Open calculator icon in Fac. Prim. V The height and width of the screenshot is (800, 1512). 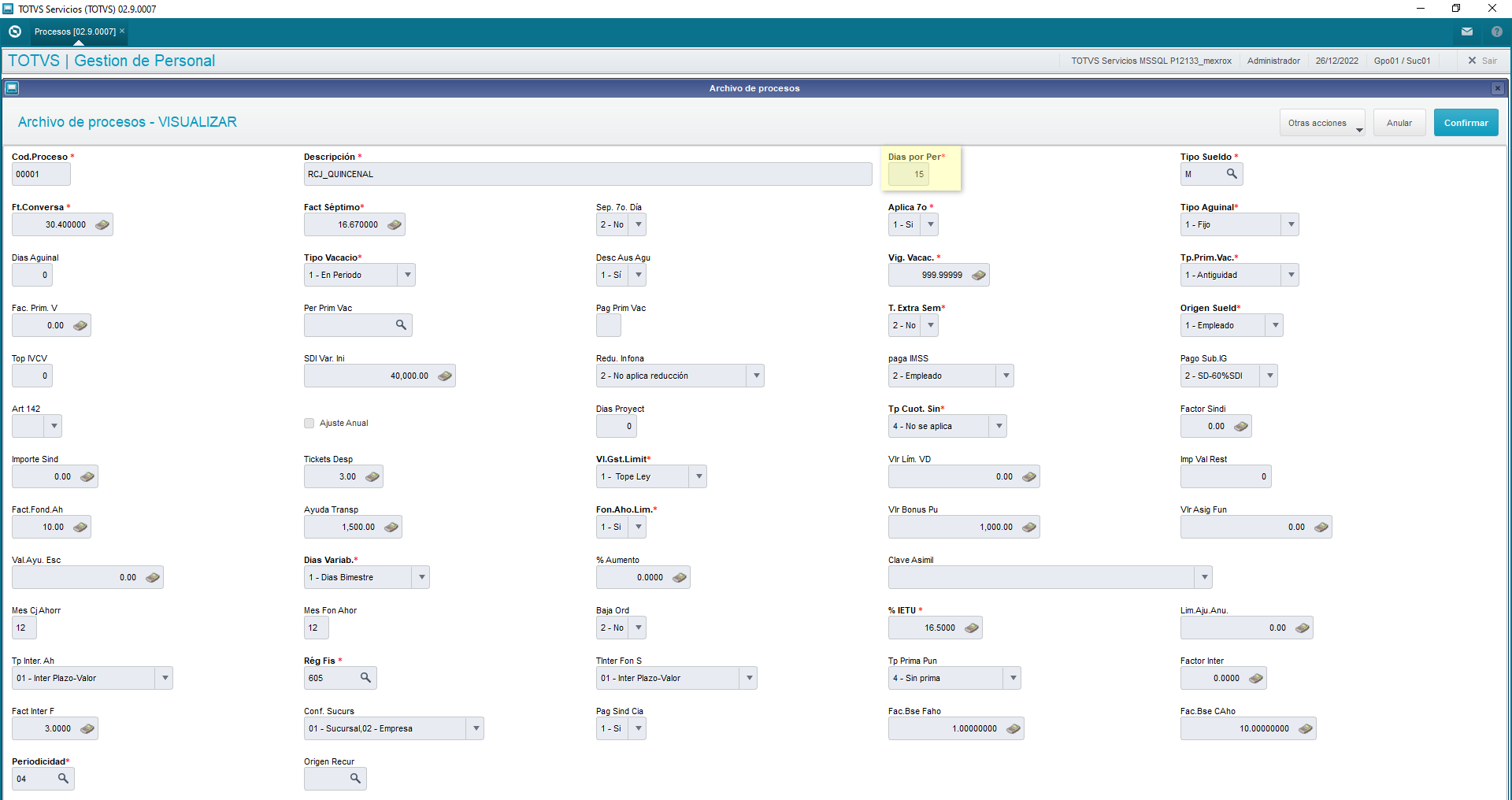pos(80,326)
